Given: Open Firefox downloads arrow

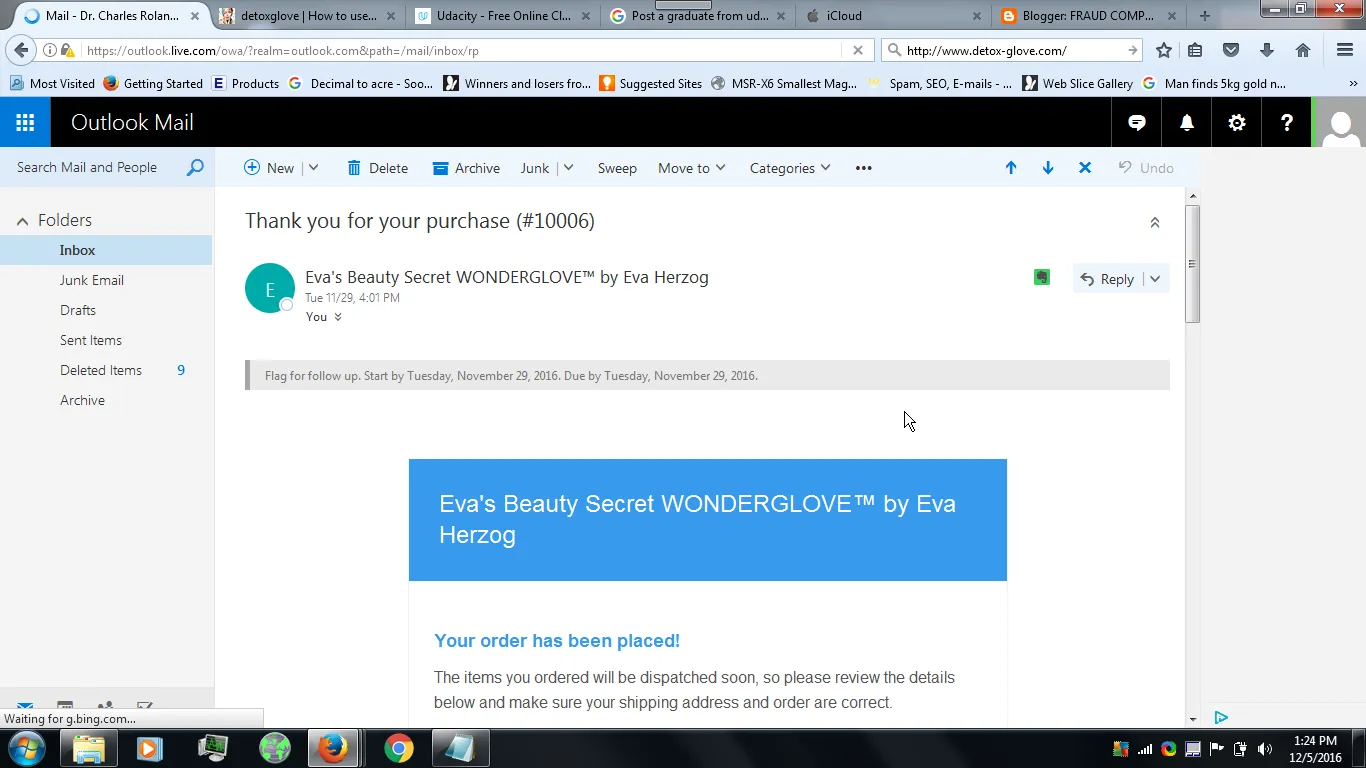Looking at the screenshot, I should (1267, 50).
